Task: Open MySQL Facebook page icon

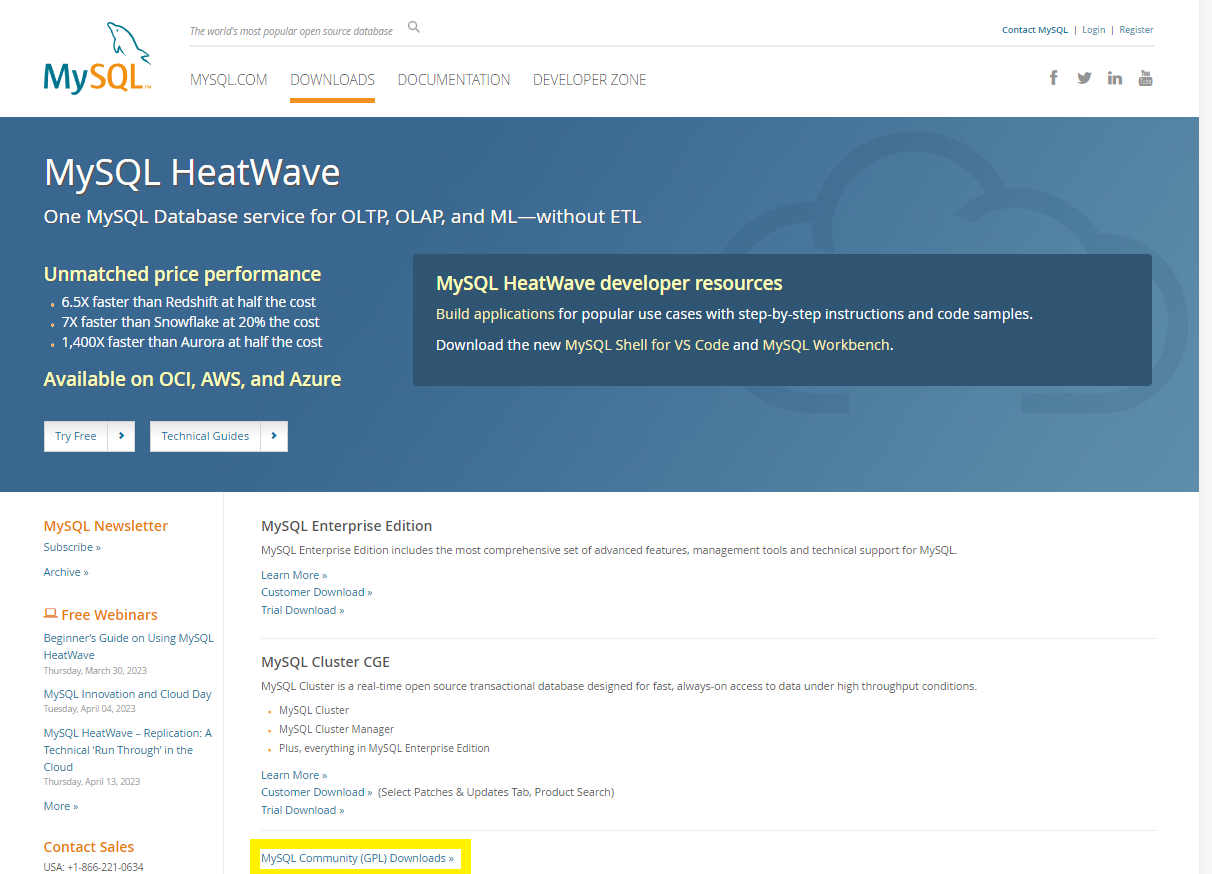Action: [x=1054, y=78]
